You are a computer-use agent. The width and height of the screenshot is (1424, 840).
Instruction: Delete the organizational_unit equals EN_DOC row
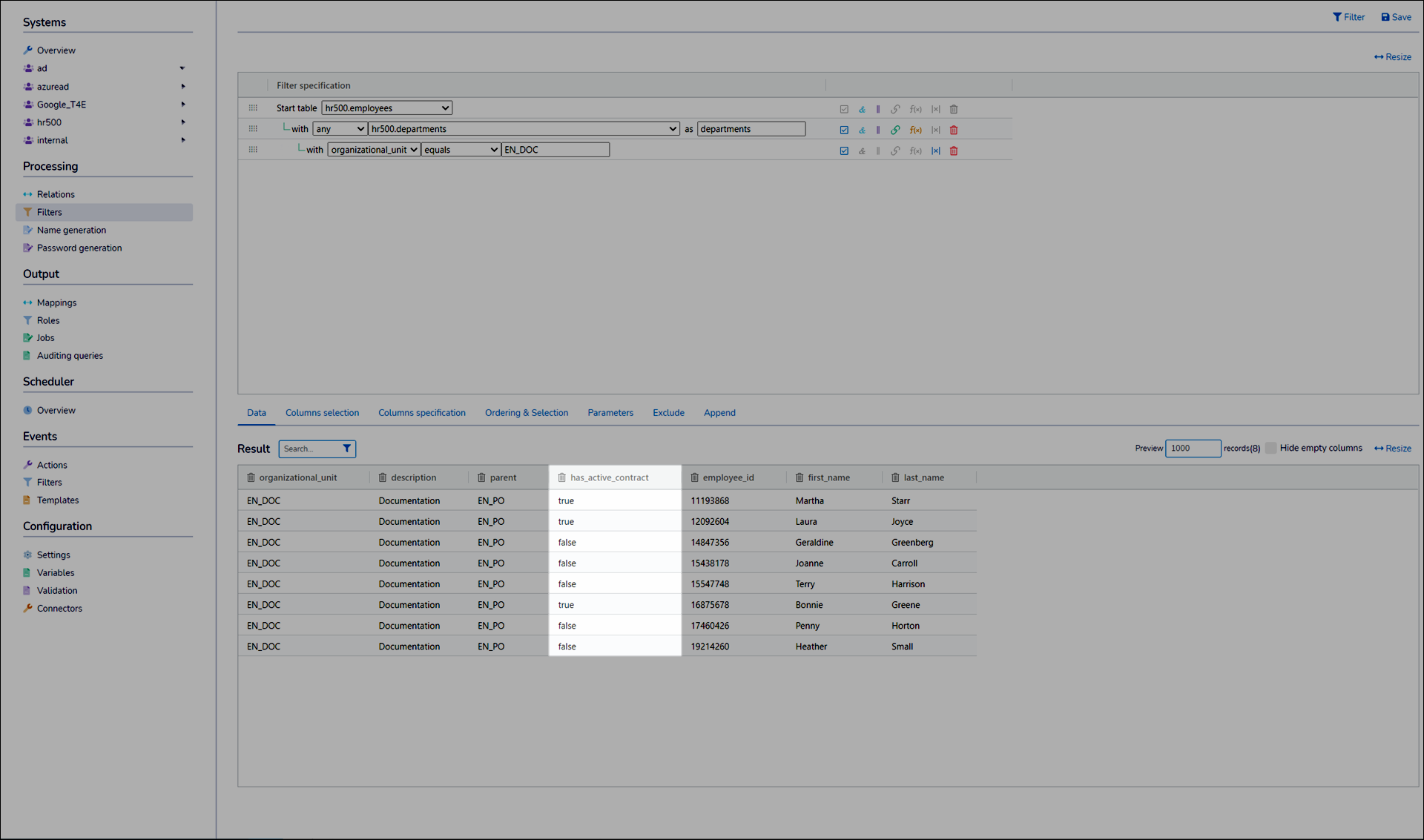954,151
